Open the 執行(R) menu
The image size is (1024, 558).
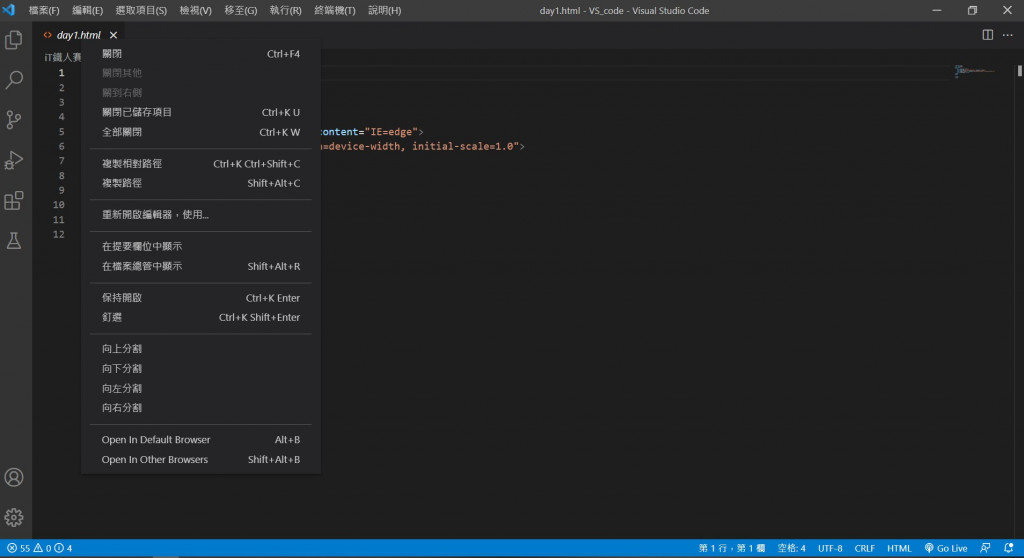[x=285, y=10]
